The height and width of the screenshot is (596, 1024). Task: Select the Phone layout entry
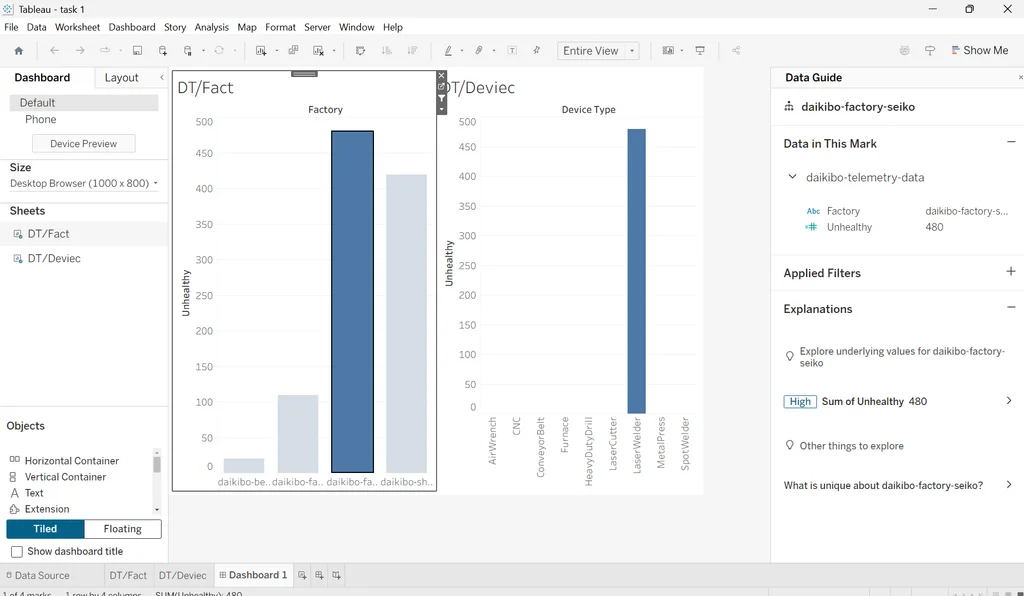[40, 119]
